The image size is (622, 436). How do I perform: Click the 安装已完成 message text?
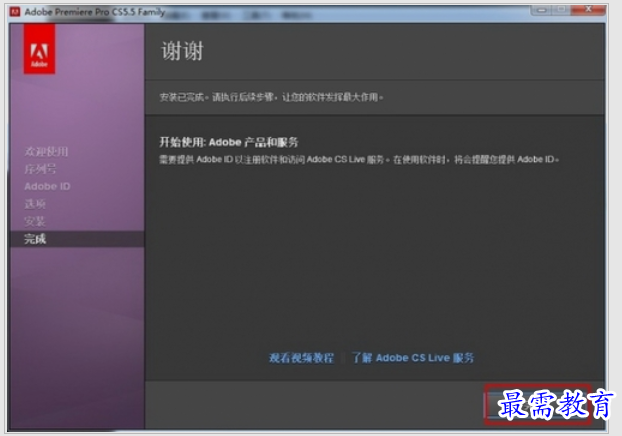click(x=271, y=97)
